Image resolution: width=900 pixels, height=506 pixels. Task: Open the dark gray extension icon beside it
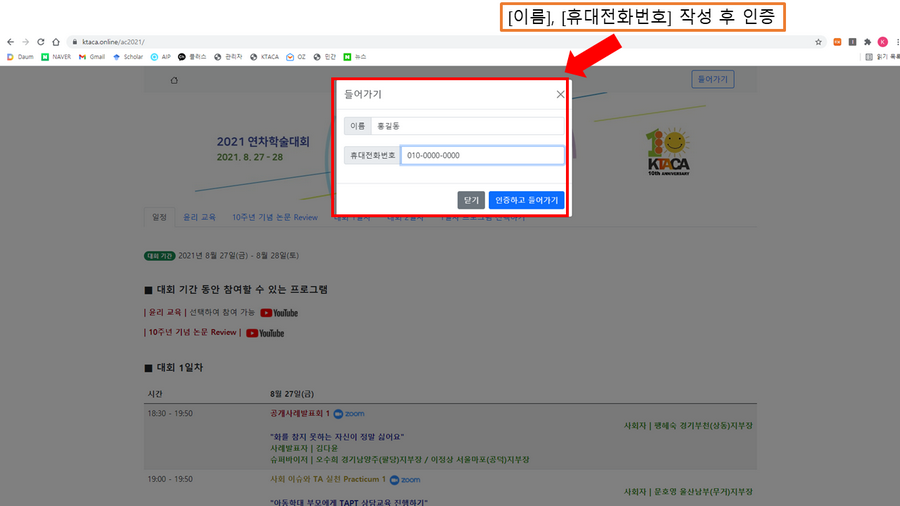(852, 42)
